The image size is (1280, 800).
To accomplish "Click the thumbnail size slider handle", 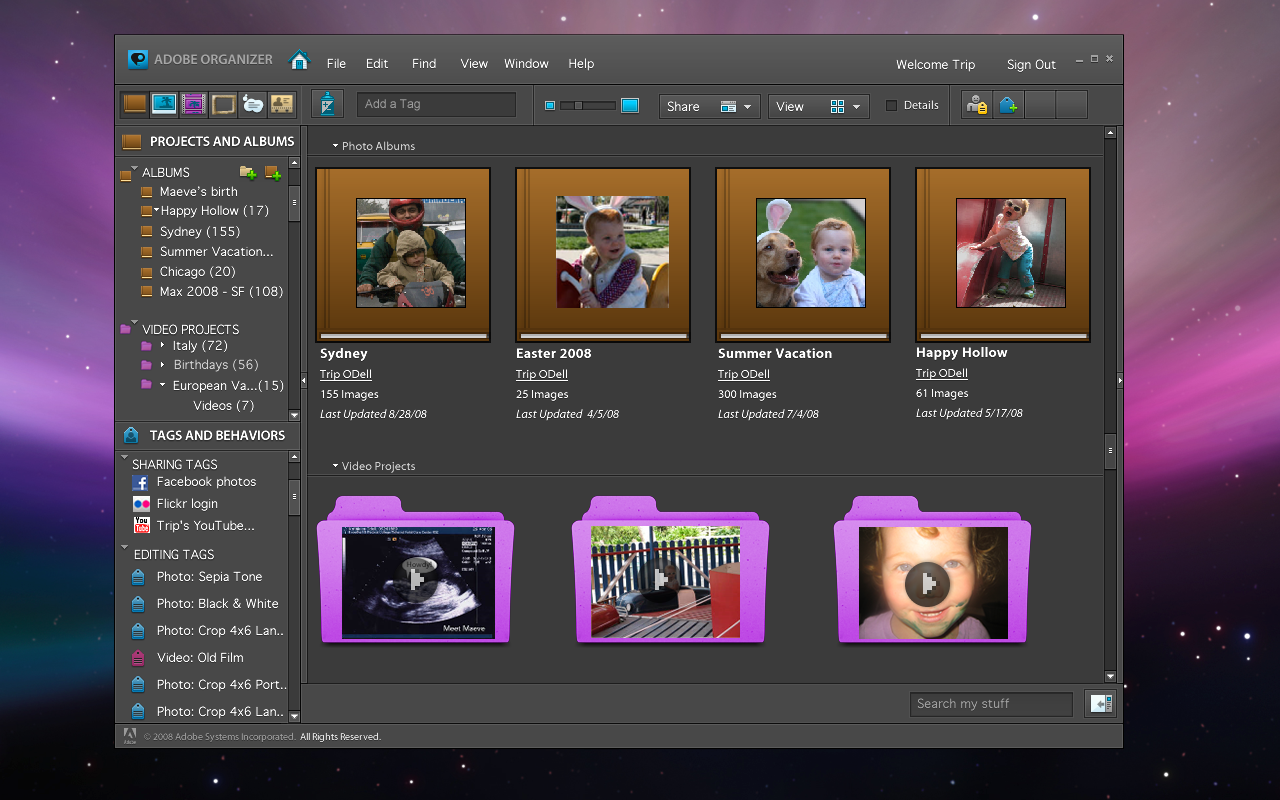I will [x=578, y=105].
